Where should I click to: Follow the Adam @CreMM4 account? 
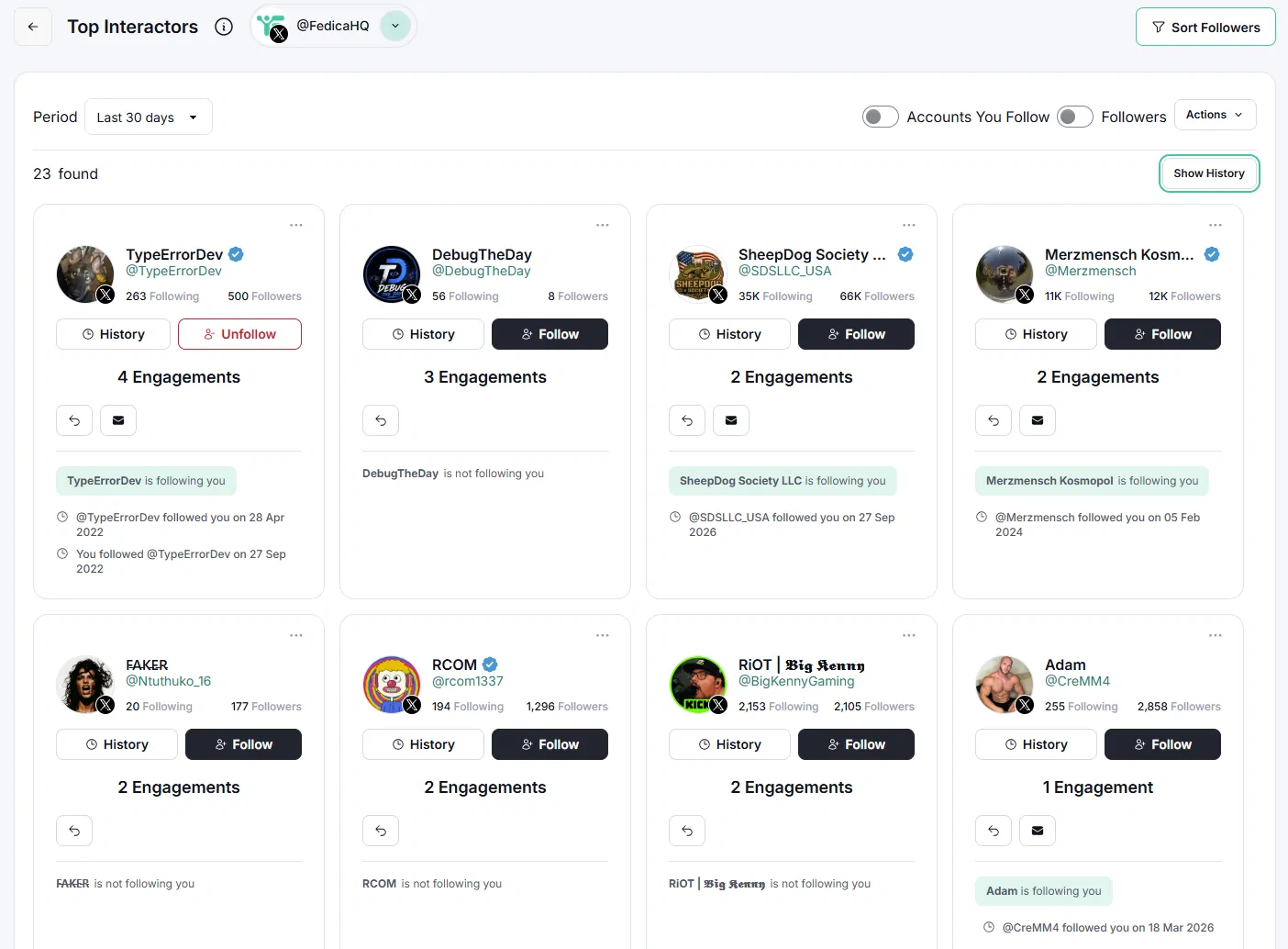(1162, 744)
